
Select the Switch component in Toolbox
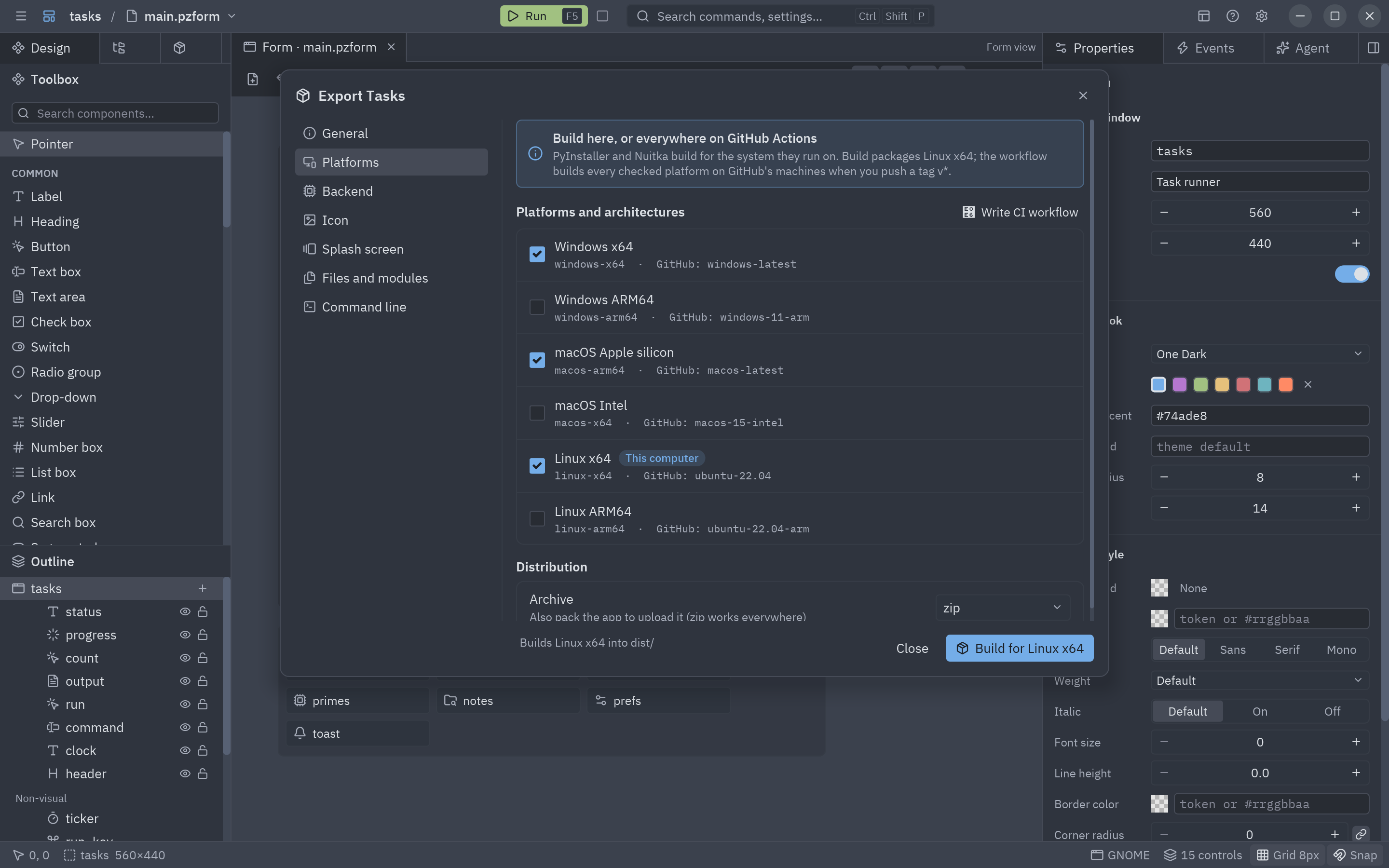(111, 347)
